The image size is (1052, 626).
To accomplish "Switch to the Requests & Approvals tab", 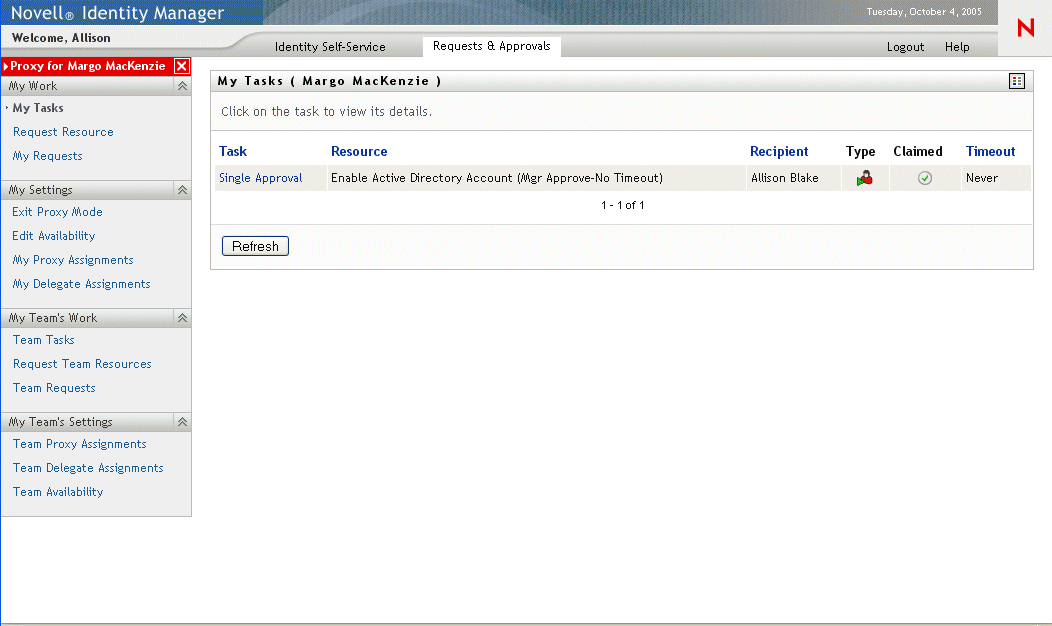I will coord(492,46).
